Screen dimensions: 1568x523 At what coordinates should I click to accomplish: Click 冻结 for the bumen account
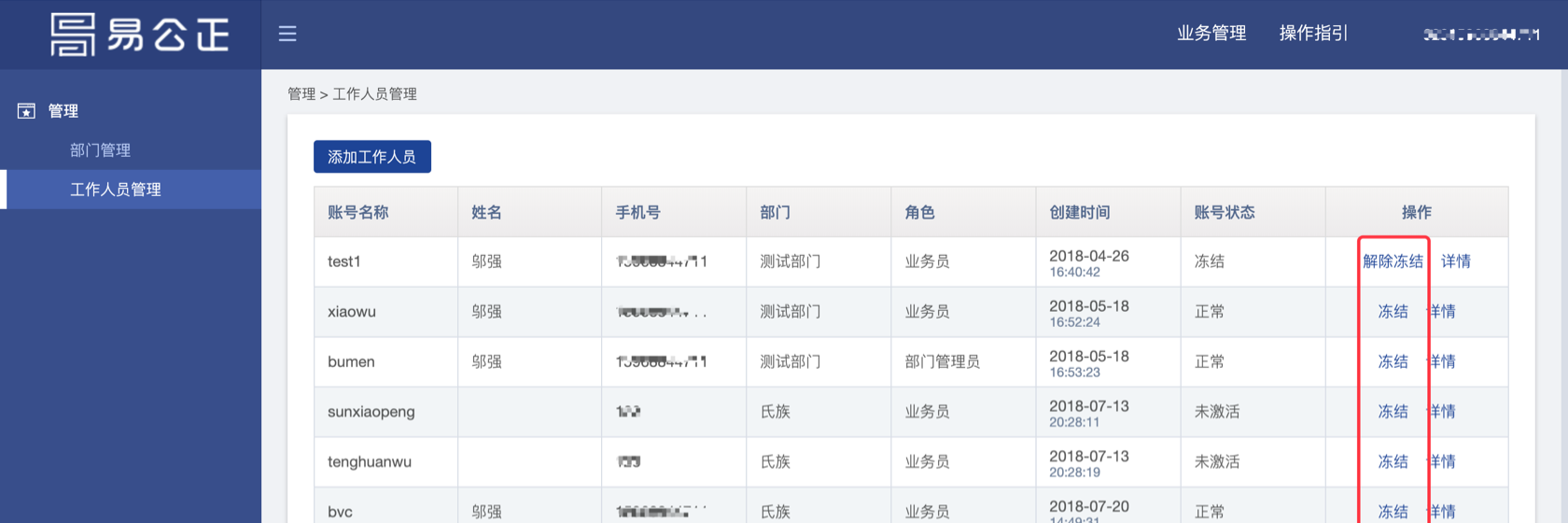coord(1393,361)
